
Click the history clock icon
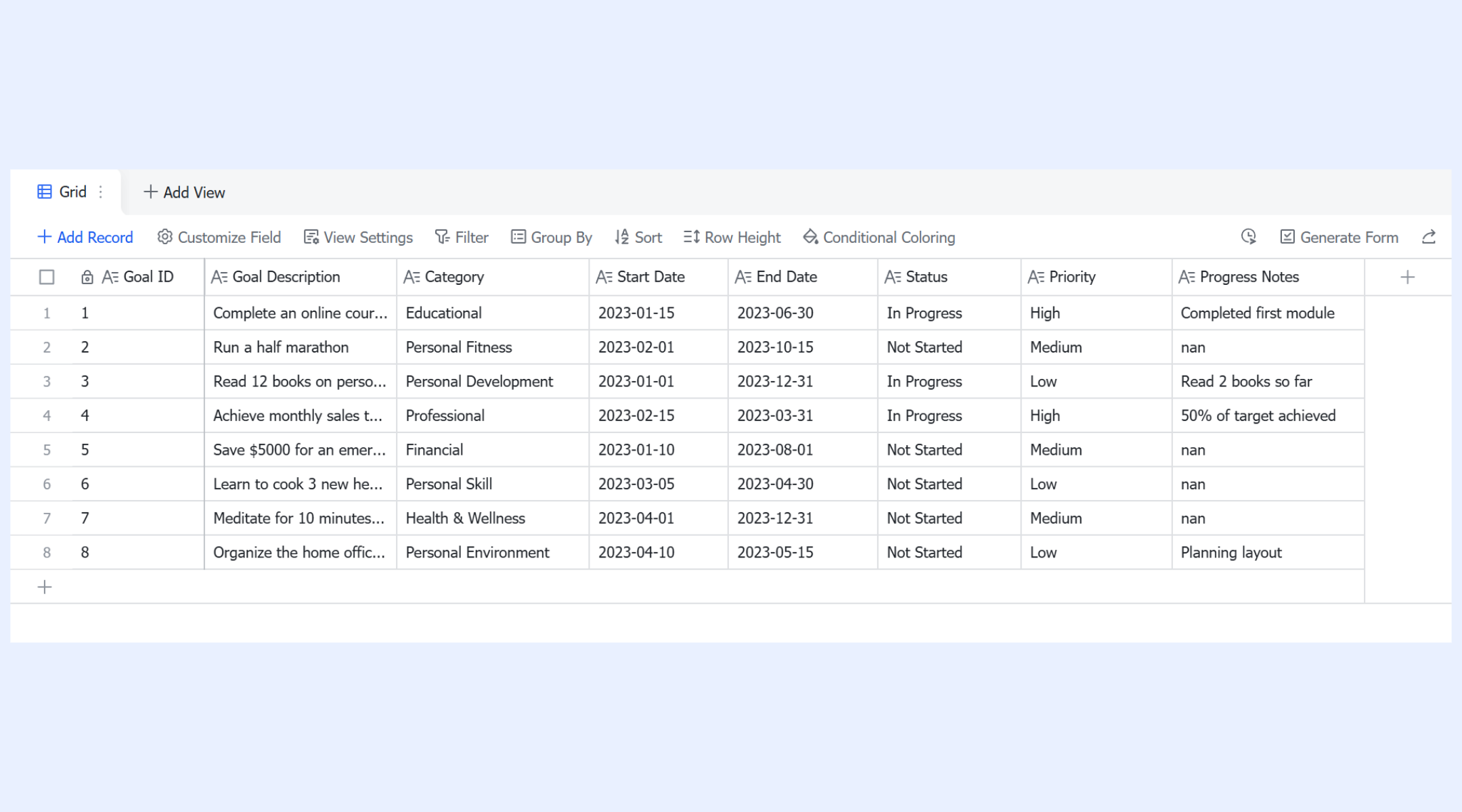click(1249, 237)
